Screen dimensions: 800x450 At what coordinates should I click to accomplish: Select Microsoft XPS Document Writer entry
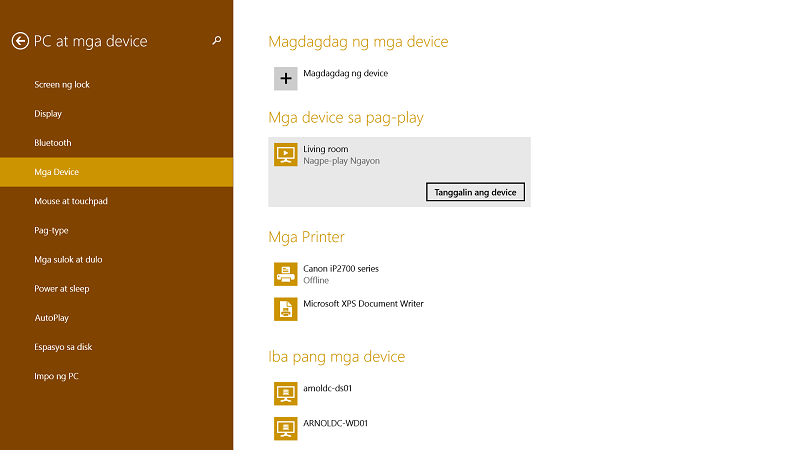363,304
